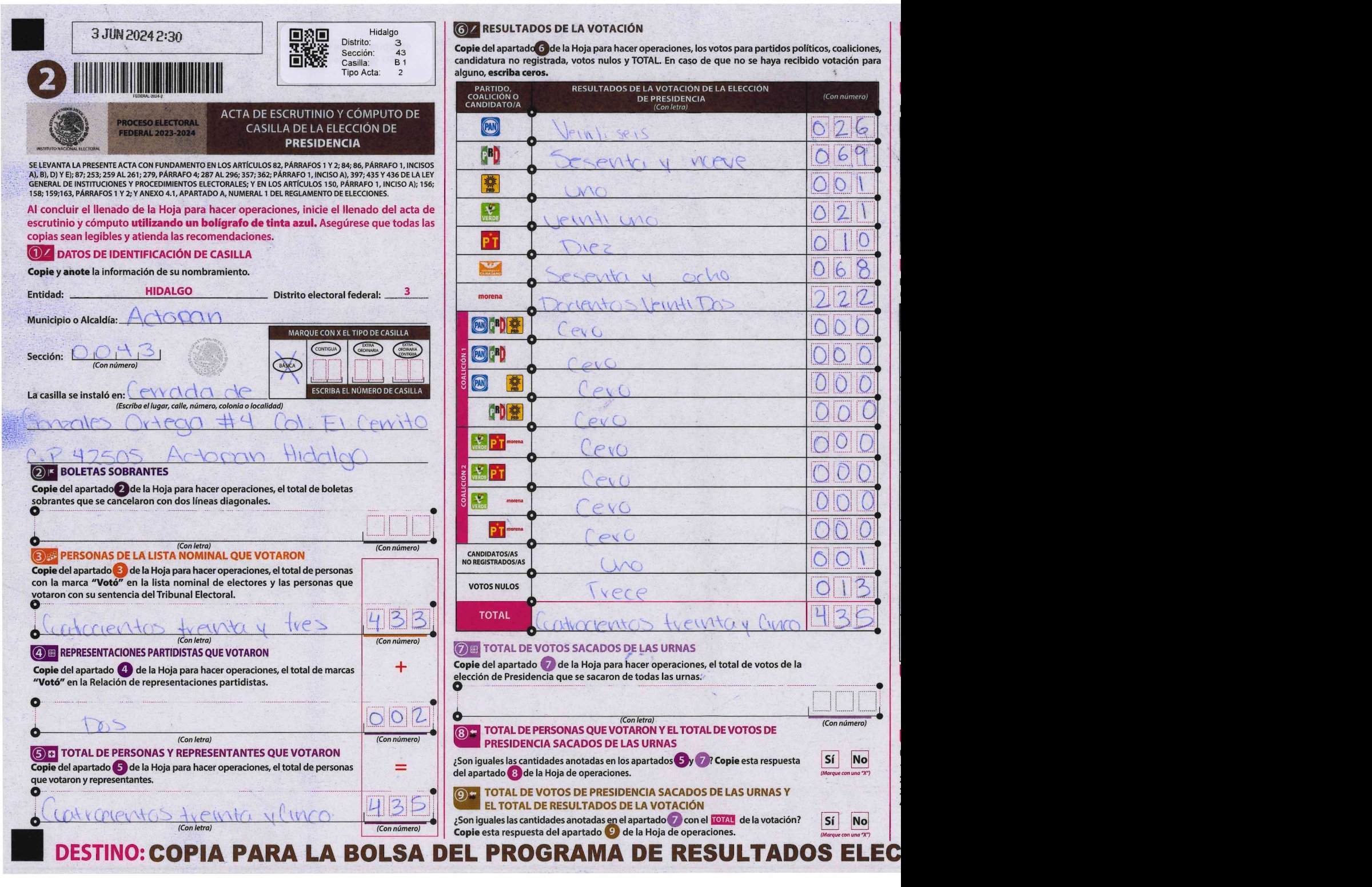
Task: Click the PT party logo with vote count 010
Action: [490, 241]
